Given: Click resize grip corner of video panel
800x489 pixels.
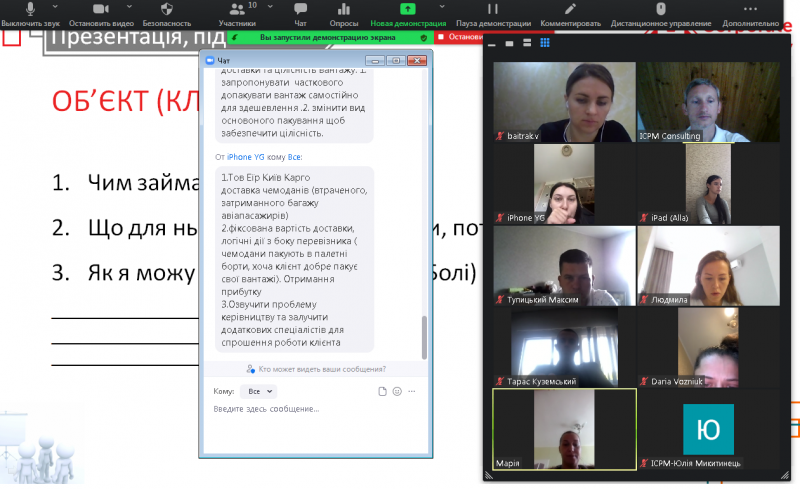Looking at the screenshot, I should pos(785,476).
